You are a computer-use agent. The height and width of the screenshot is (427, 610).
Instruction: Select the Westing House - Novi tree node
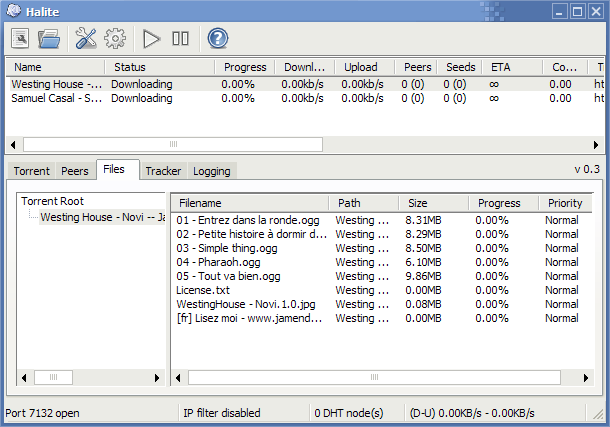point(102,217)
